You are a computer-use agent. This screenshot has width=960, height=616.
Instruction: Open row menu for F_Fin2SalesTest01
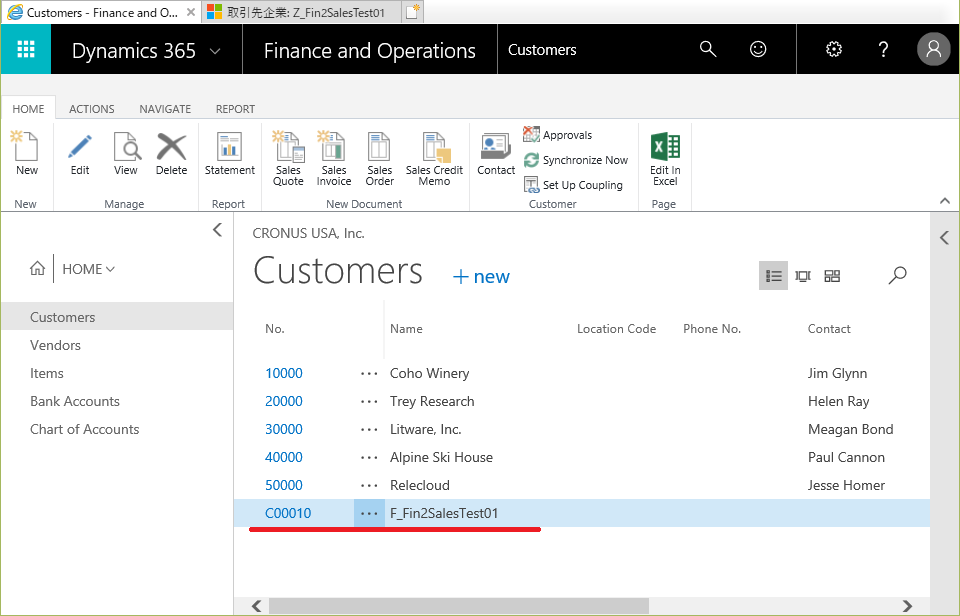tap(369, 513)
